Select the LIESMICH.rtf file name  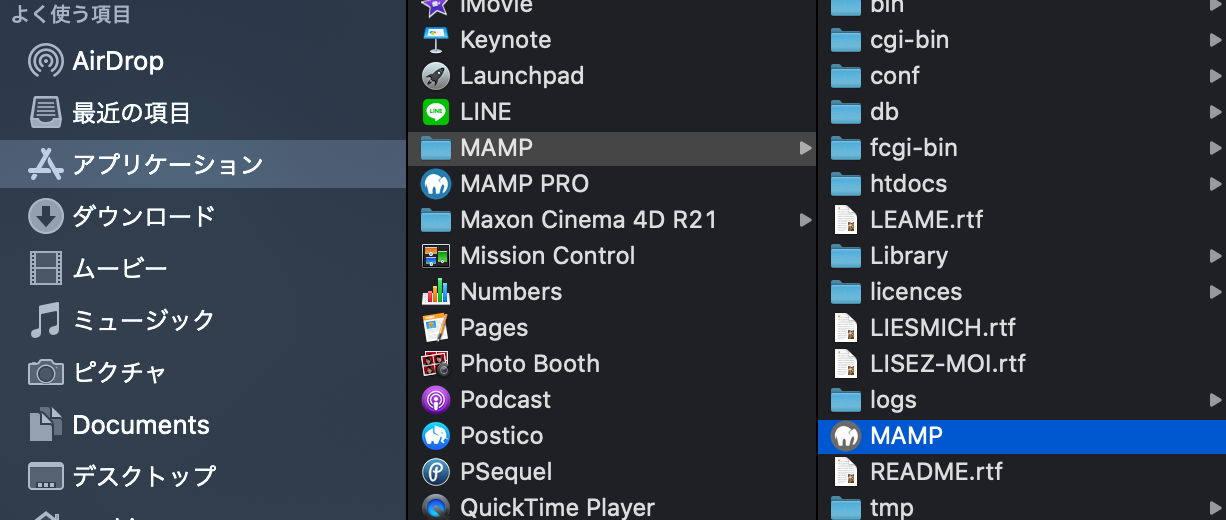pos(943,328)
